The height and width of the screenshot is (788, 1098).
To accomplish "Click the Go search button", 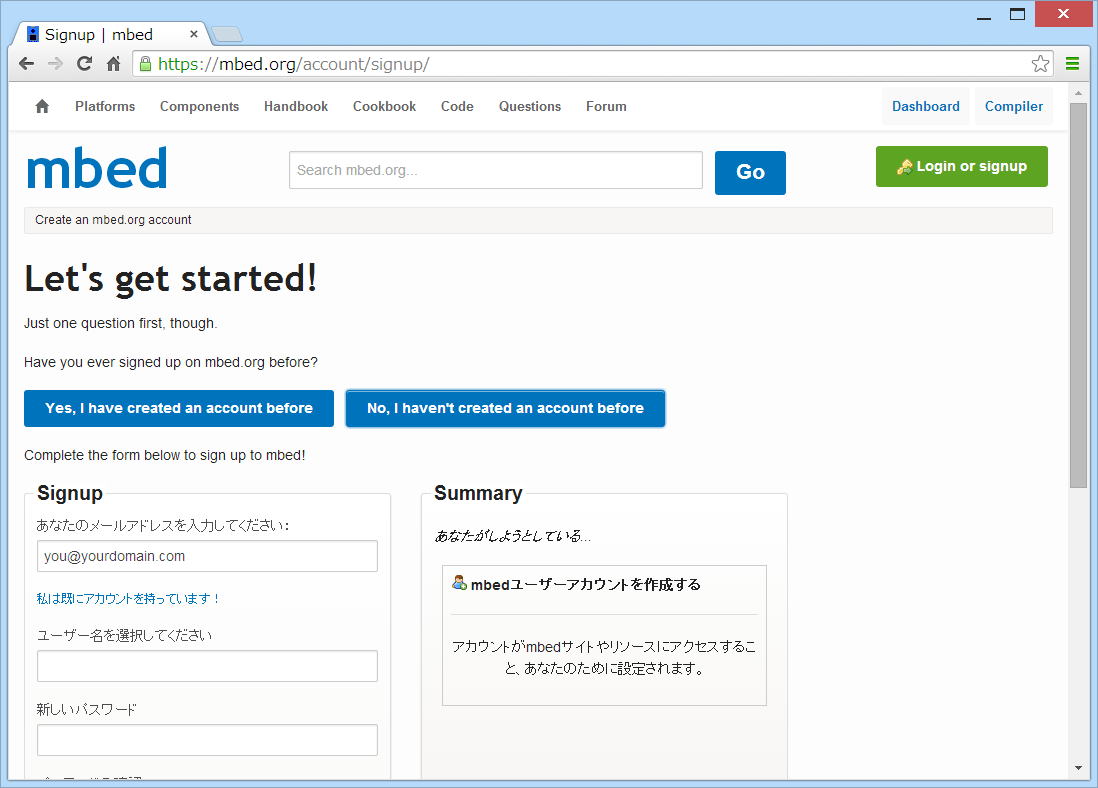I will [x=750, y=172].
